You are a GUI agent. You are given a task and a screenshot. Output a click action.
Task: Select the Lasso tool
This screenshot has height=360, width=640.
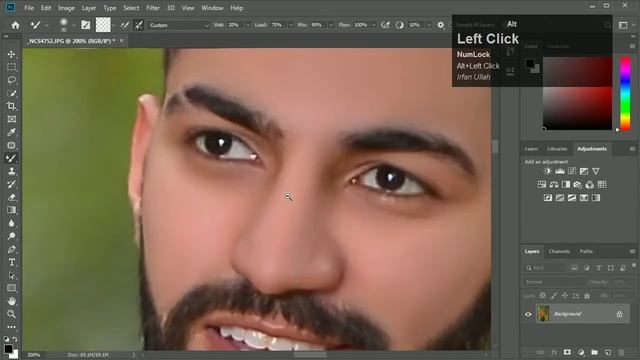(11, 80)
